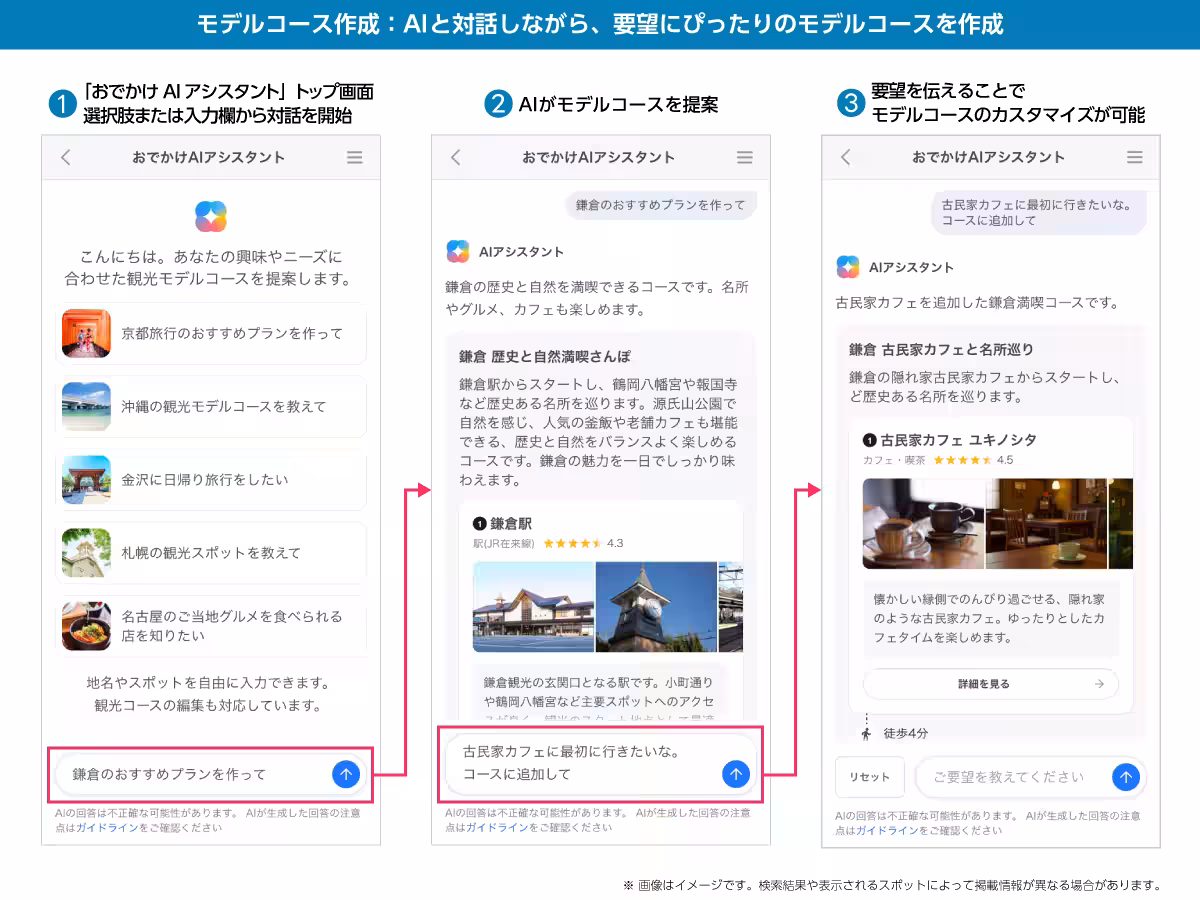The height and width of the screenshot is (900, 1200).
Task: Tap the back chevron on the second screen
Action: [453, 157]
